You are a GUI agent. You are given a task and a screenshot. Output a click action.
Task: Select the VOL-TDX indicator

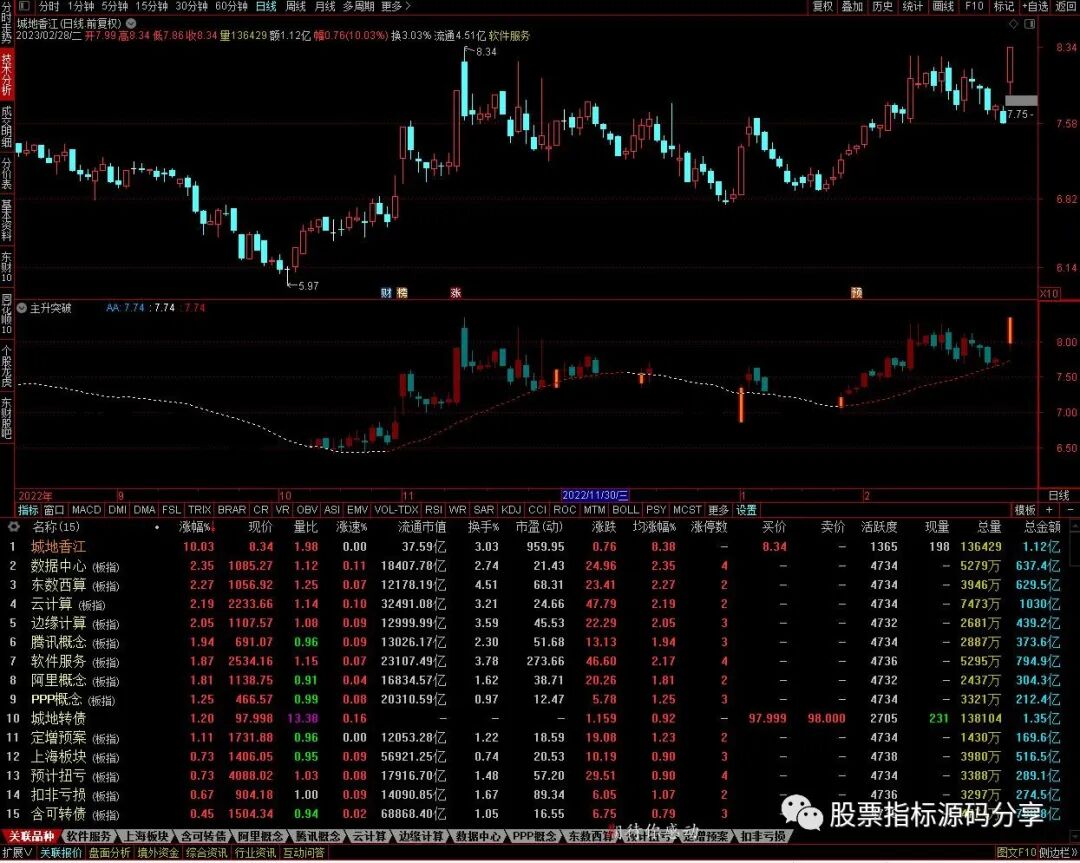point(396,510)
